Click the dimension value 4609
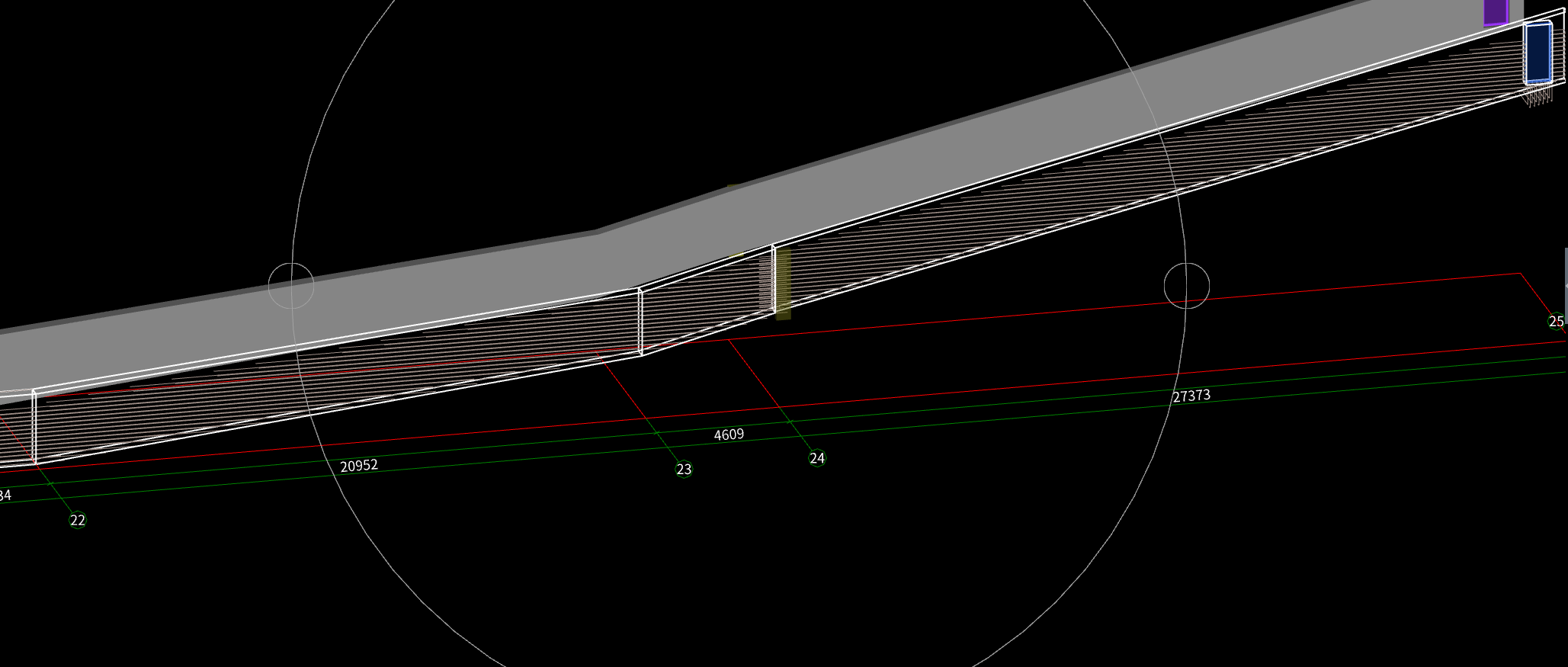The width and height of the screenshot is (1568, 667). (729, 435)
